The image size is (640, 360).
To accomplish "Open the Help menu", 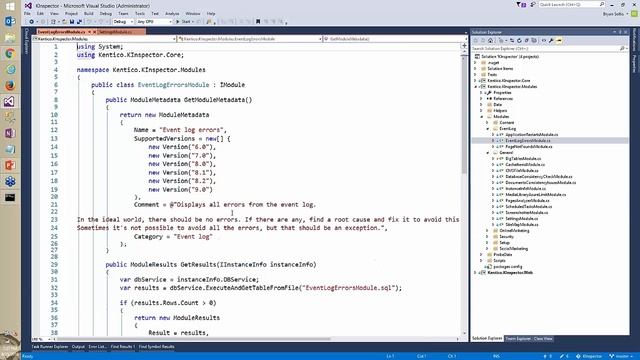I will pyautogui.click(x=211, y=13).
